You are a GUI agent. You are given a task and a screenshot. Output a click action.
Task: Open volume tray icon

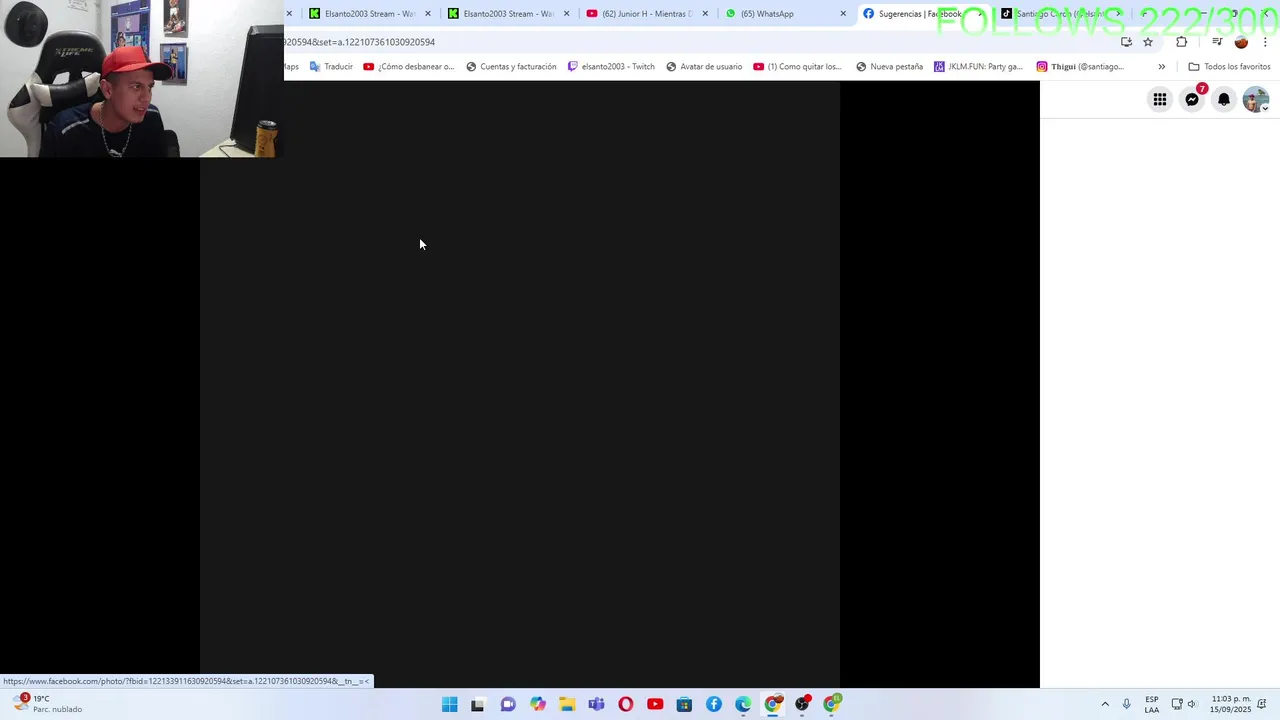pos(1191,704)
